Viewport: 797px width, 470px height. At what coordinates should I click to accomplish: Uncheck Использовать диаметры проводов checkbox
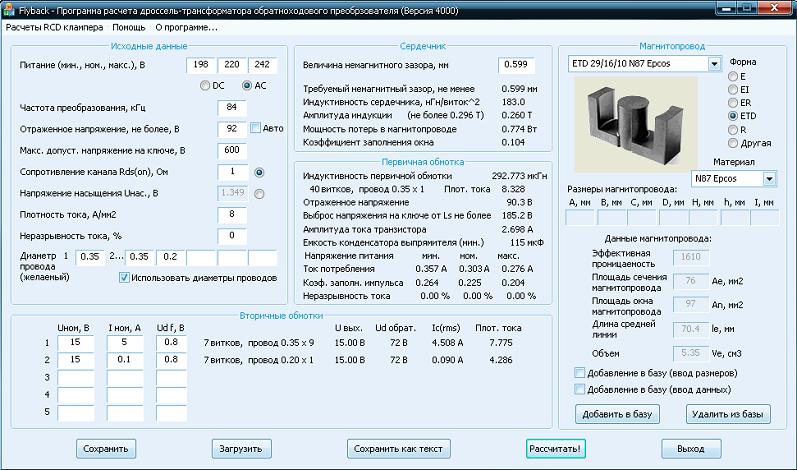(x=125, y=277)
